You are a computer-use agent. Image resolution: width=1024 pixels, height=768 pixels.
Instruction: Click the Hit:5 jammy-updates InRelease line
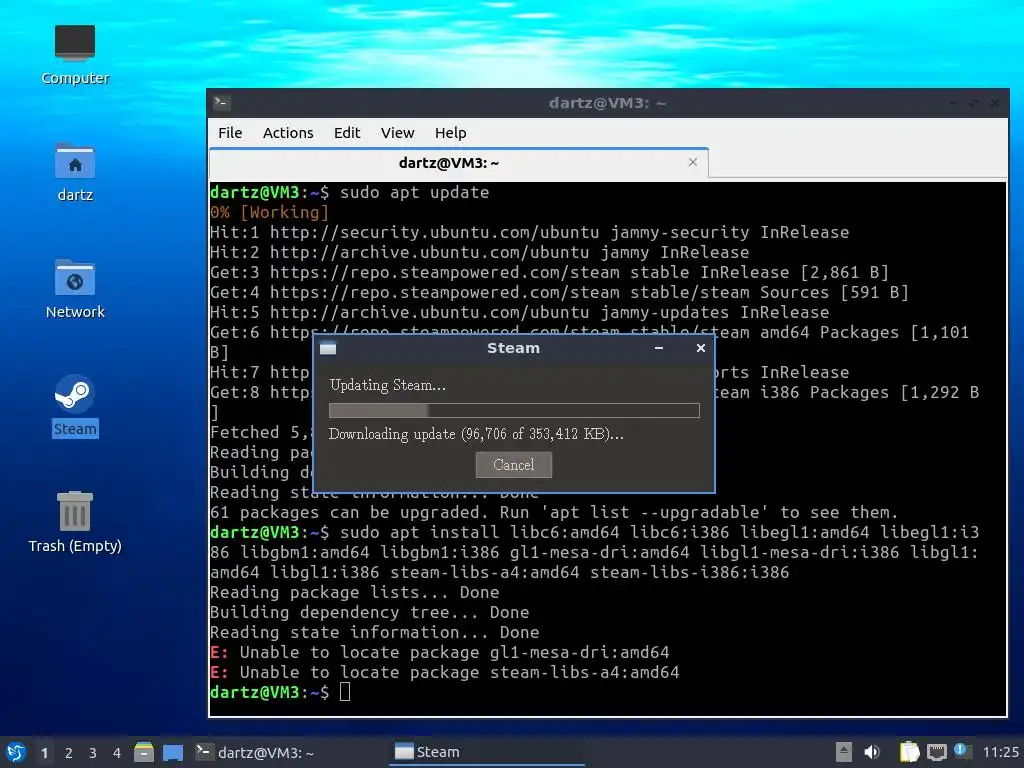click(519, 312)
